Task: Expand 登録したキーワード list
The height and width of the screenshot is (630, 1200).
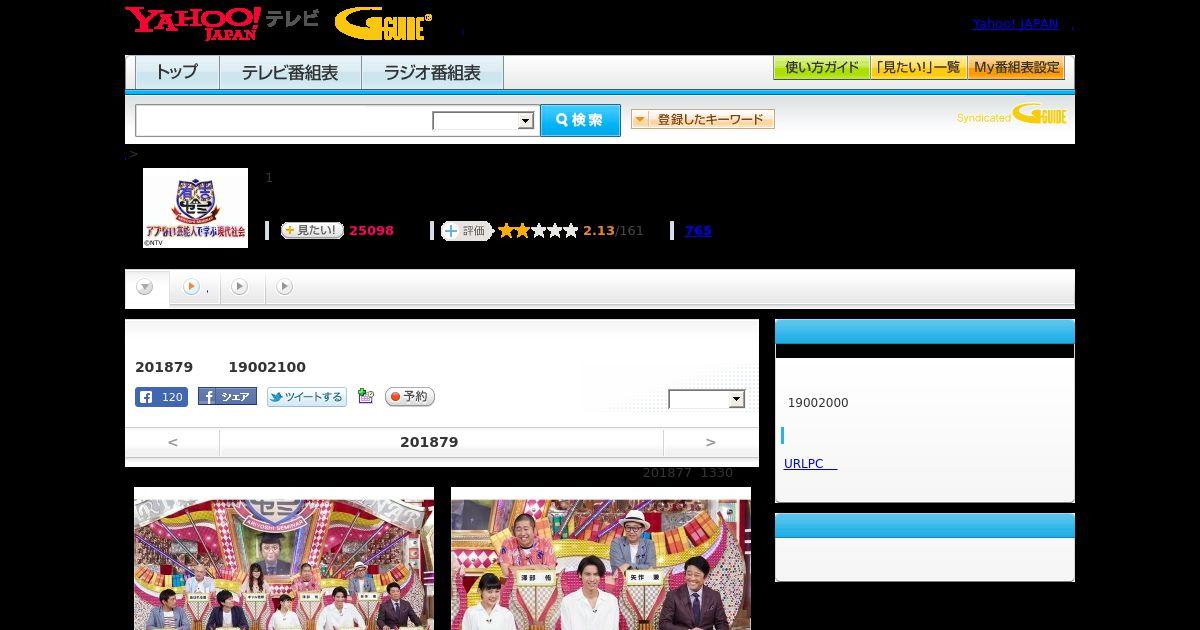Action: tap(703, 120)
